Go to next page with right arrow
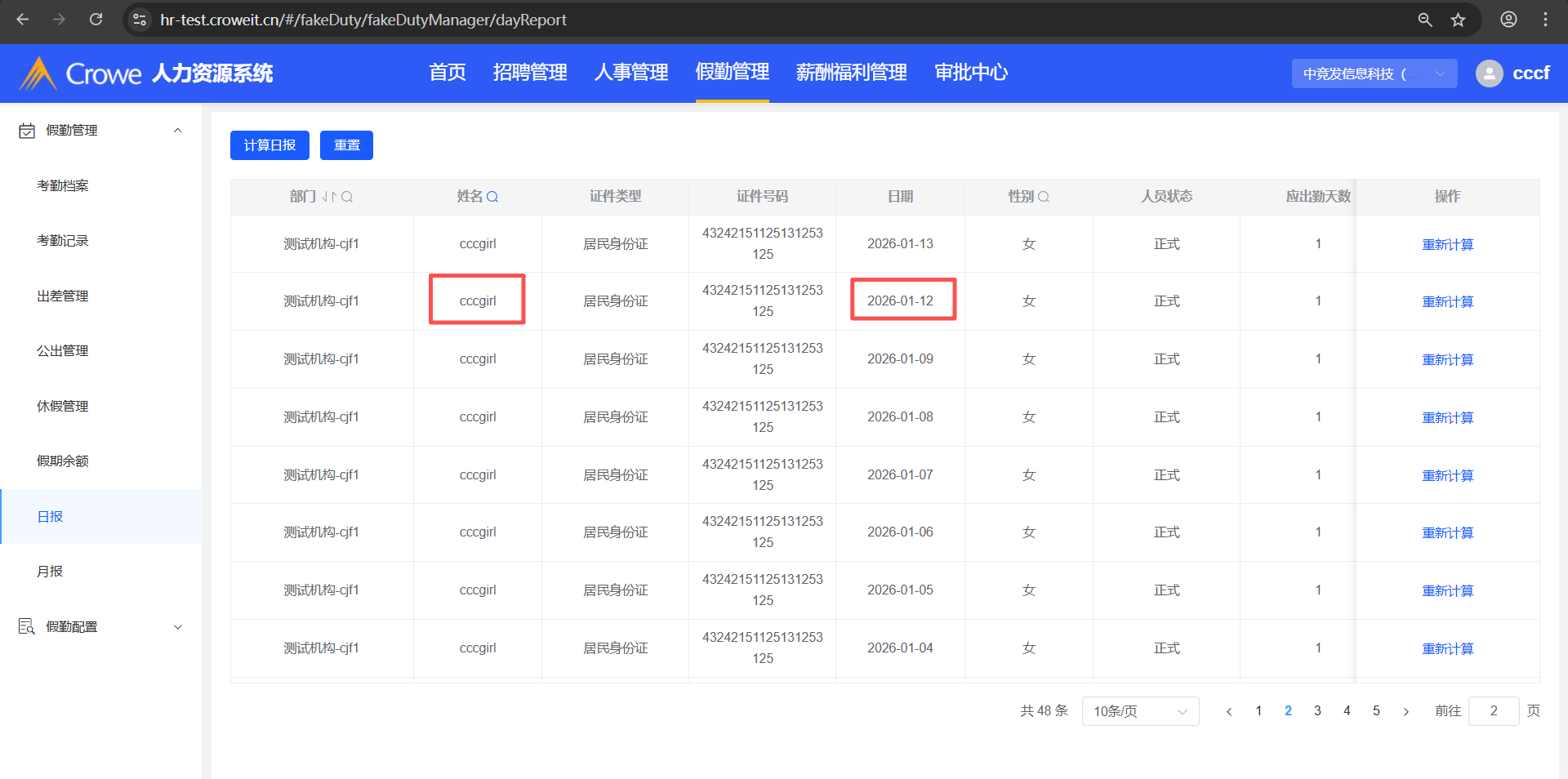The image size is (1568, 779). pyautogui.click(x=1405, y=711)
